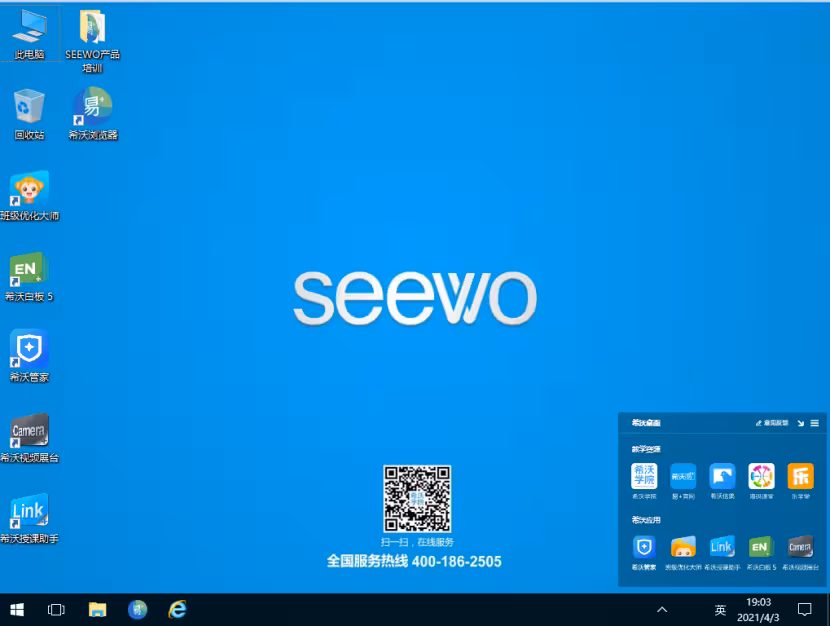830x626 pixels.
Task: Open the 希沃浏览器 globe taskbar icon
Action: (137, 610)
